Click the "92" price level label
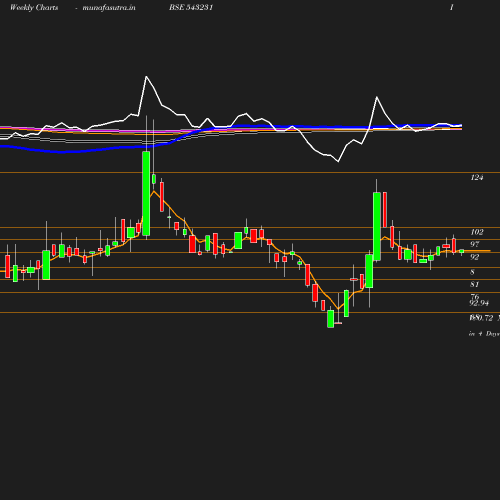This screenshot has height=500, width=500. [475, 257]
